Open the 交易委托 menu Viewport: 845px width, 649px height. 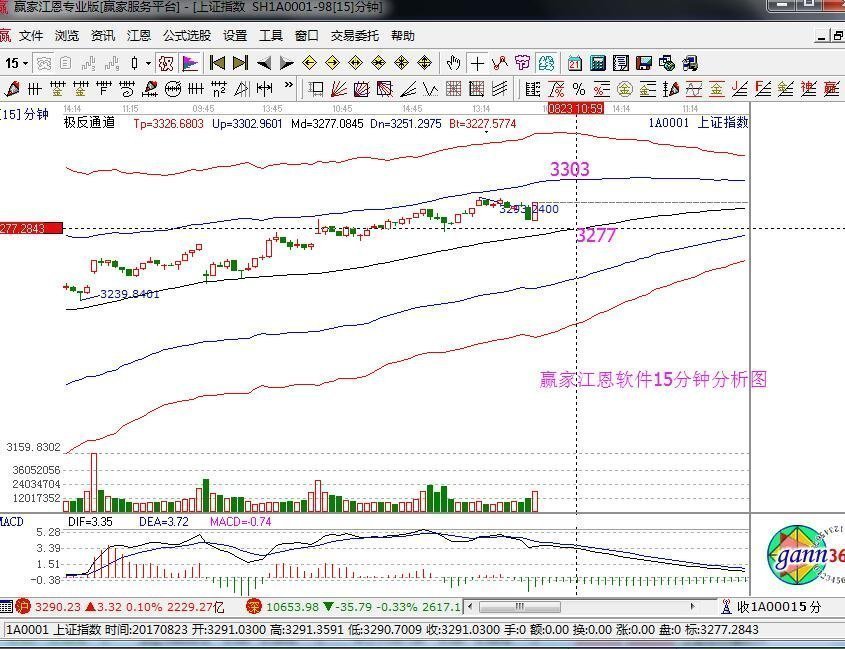355,36
